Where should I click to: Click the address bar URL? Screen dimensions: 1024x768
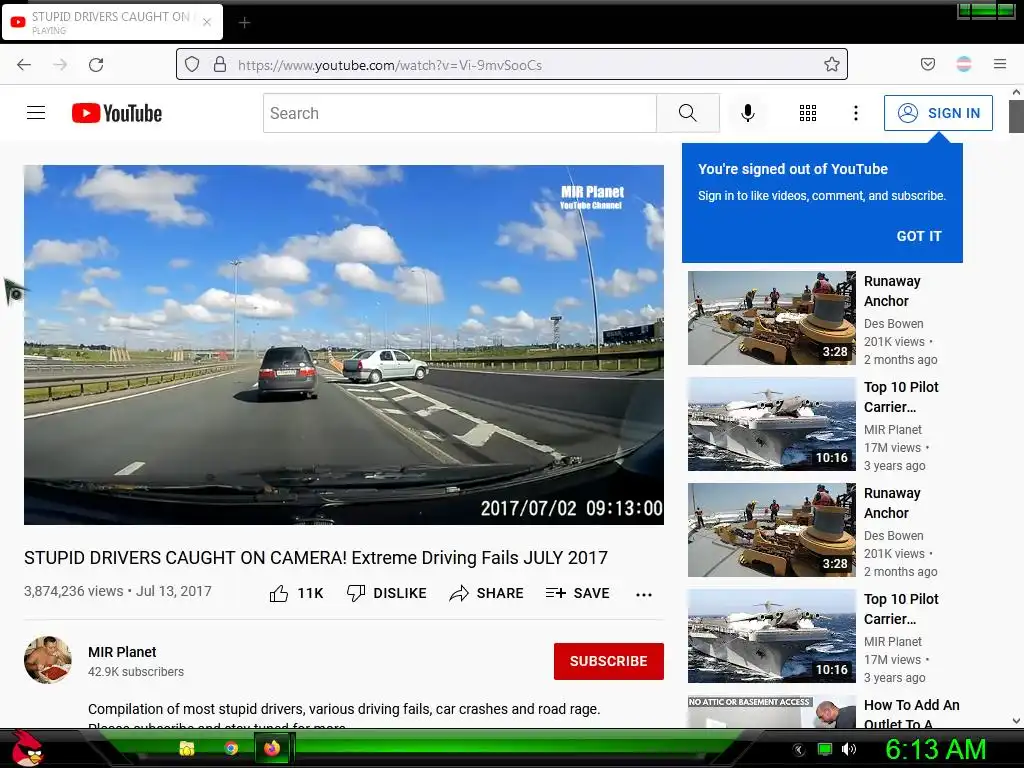coord(390,65)
